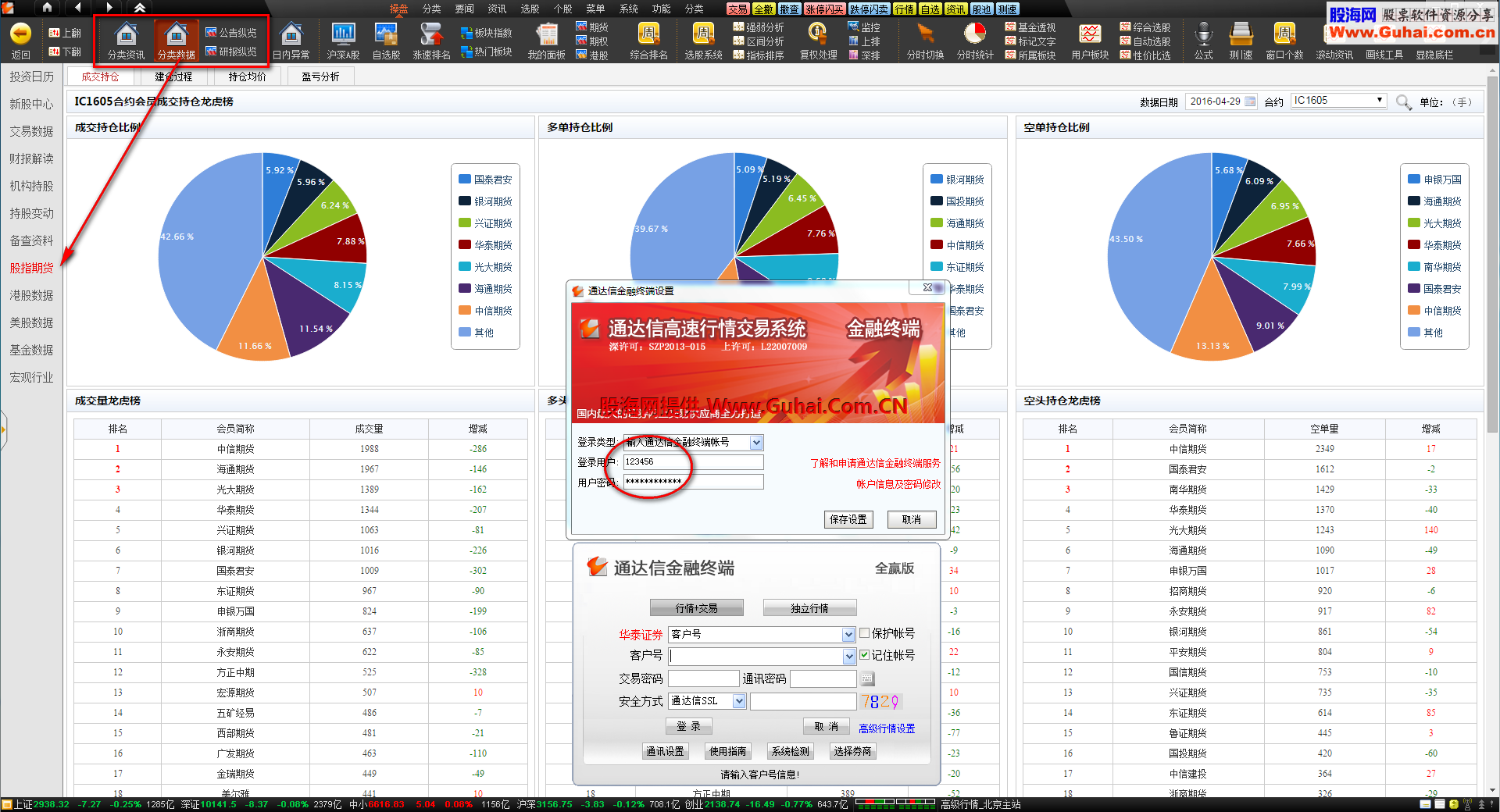Open the calendar icon beside 数据日期
Image resolution: width=1500 pixels, height=812 pixels.
tap(1250, 101)
